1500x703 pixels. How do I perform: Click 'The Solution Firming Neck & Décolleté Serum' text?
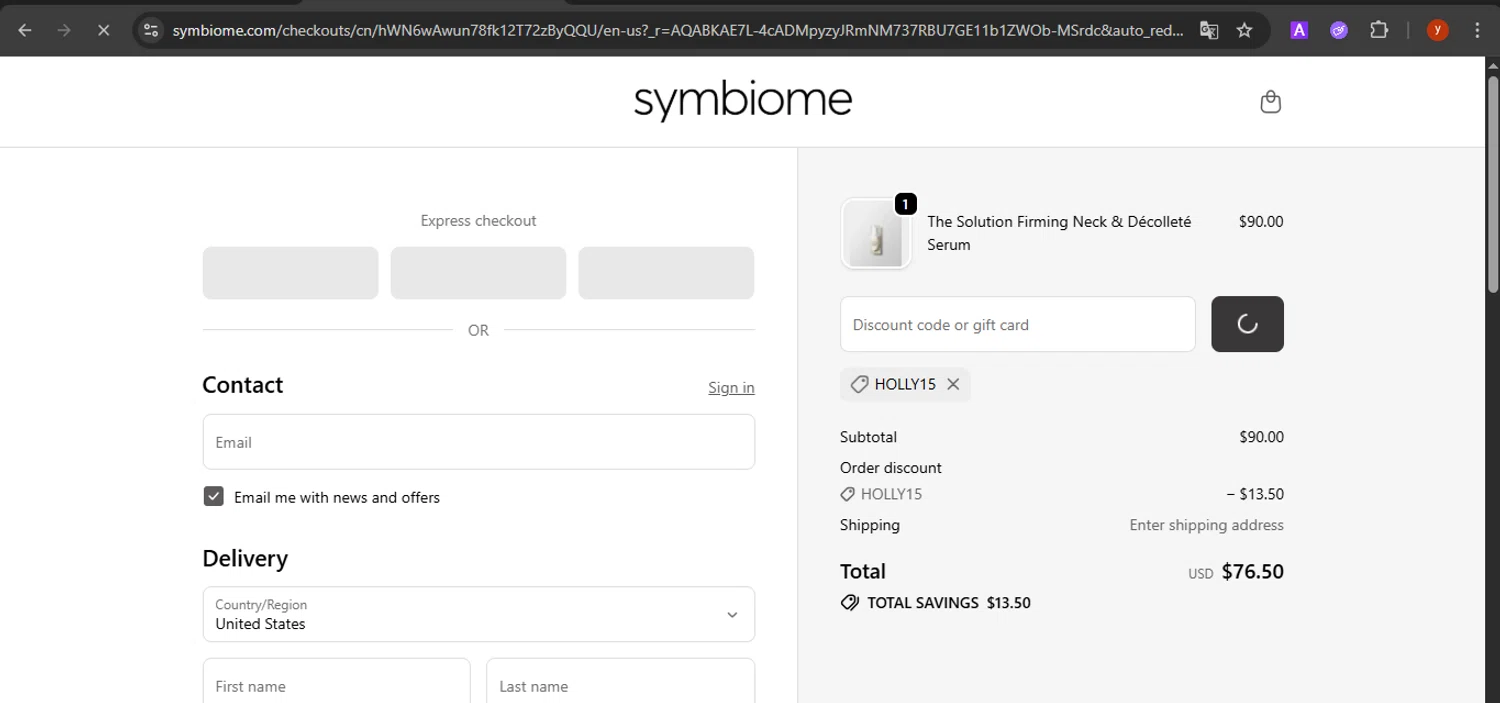(x=1059, y=233)
